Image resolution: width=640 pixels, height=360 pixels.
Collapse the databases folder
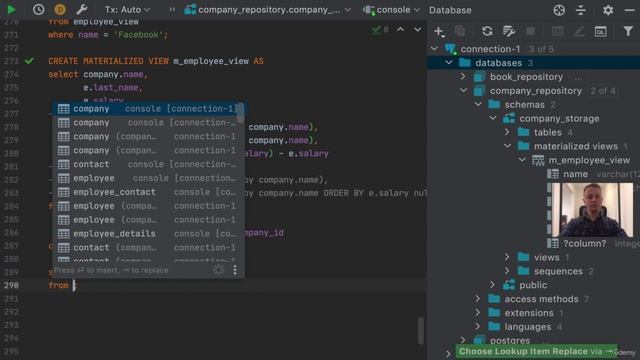click(449, 63)
